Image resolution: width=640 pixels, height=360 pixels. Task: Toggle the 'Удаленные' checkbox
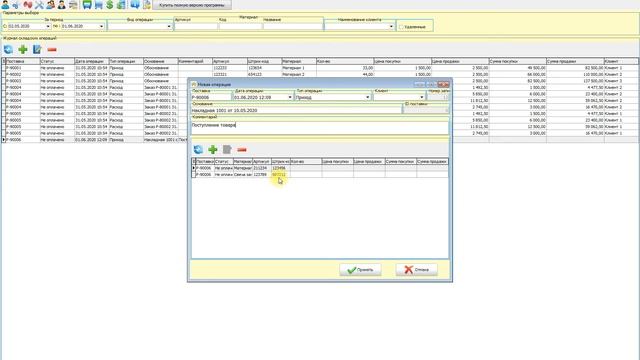[x=401, y=27]
